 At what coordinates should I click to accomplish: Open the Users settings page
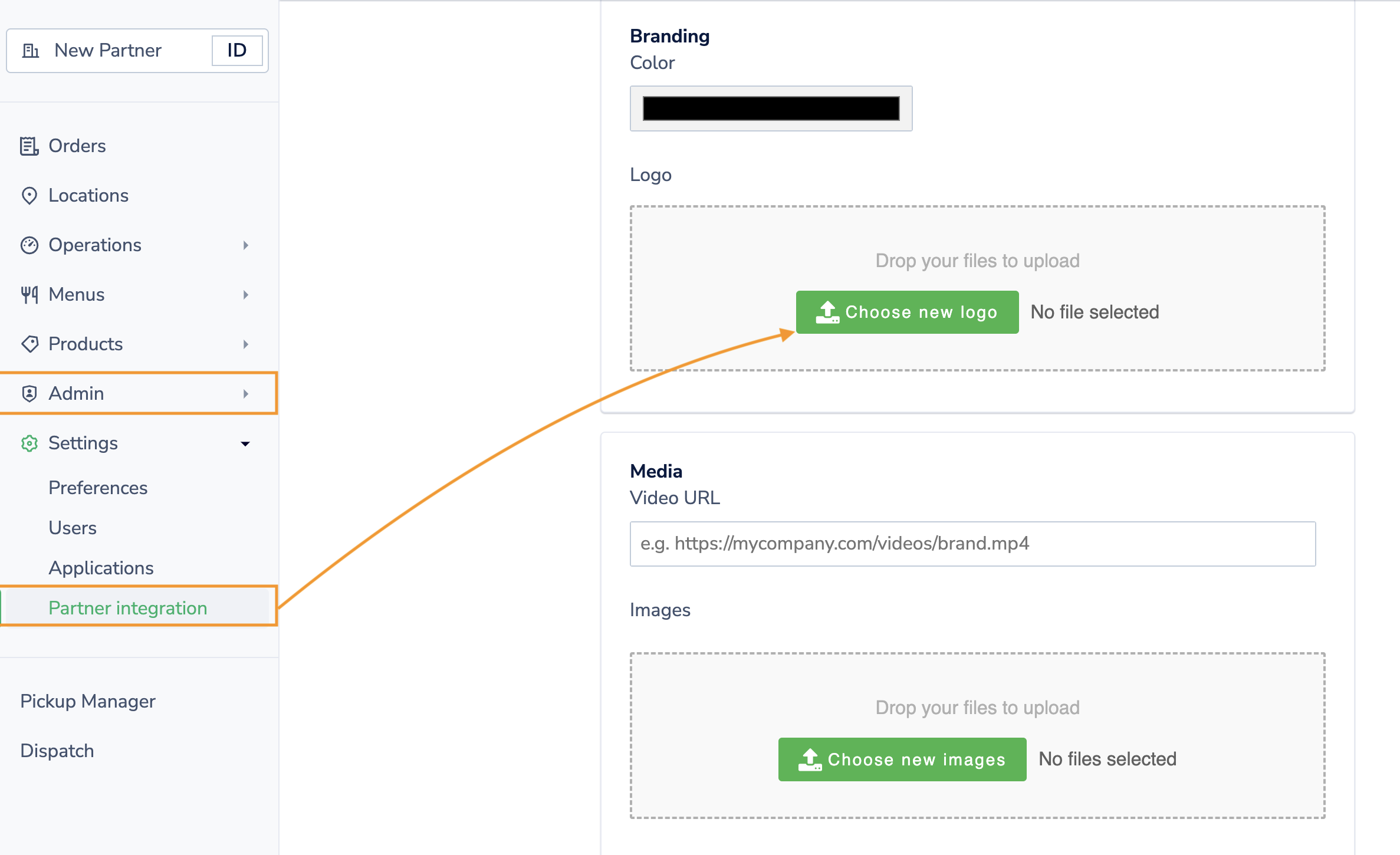pyautogui.click(x=73, y=528)
